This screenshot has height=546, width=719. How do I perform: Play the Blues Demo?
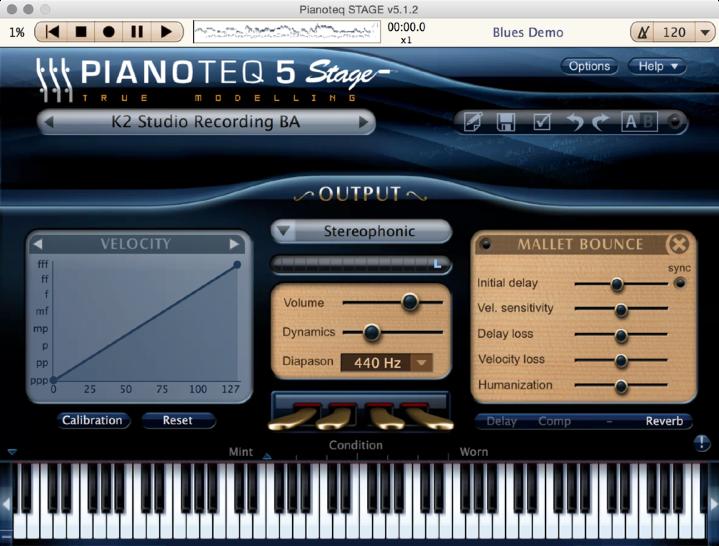pyautogui.click(x=166, y=32)
